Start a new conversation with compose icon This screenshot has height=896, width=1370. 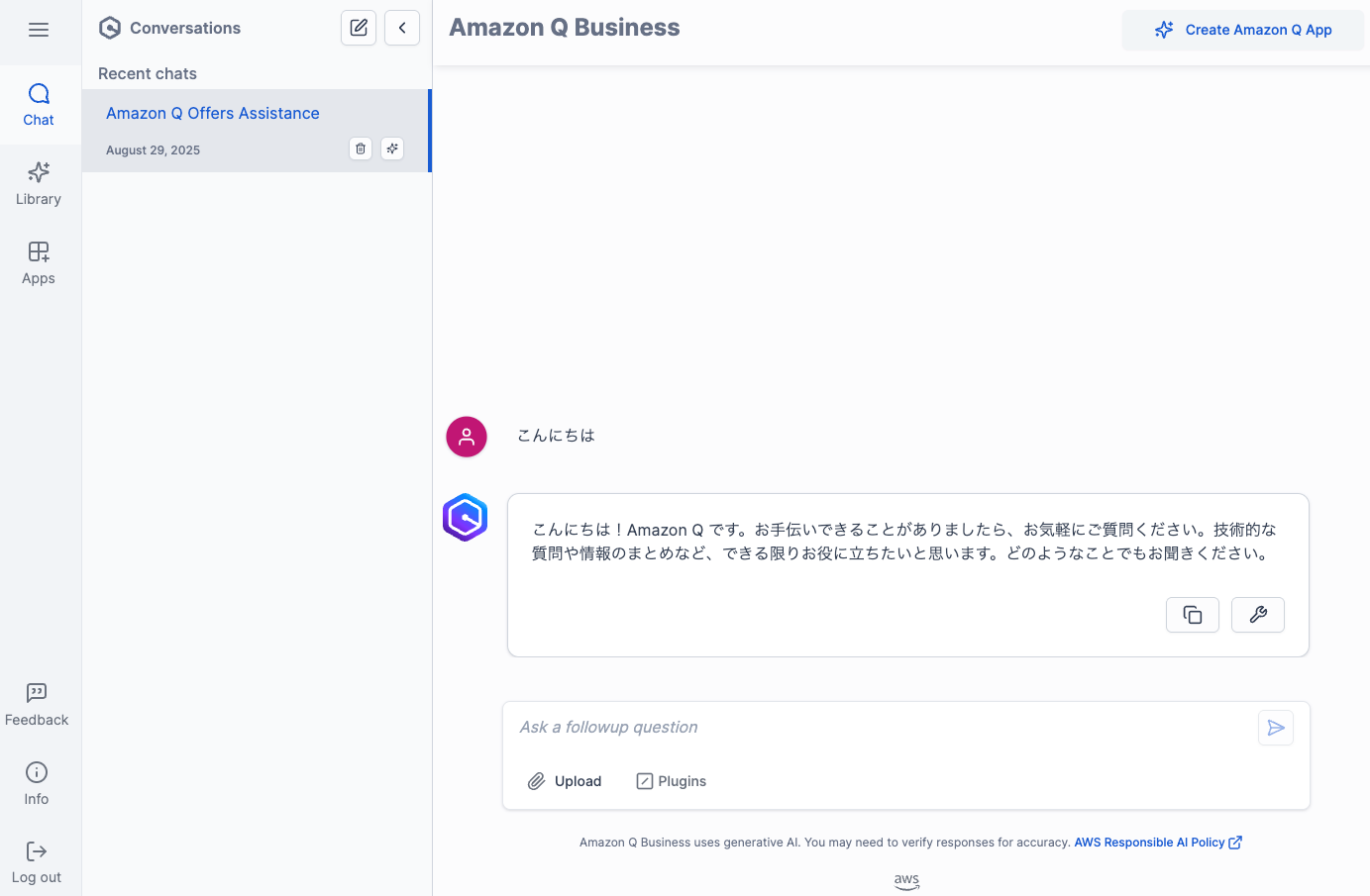pos(359,28)
